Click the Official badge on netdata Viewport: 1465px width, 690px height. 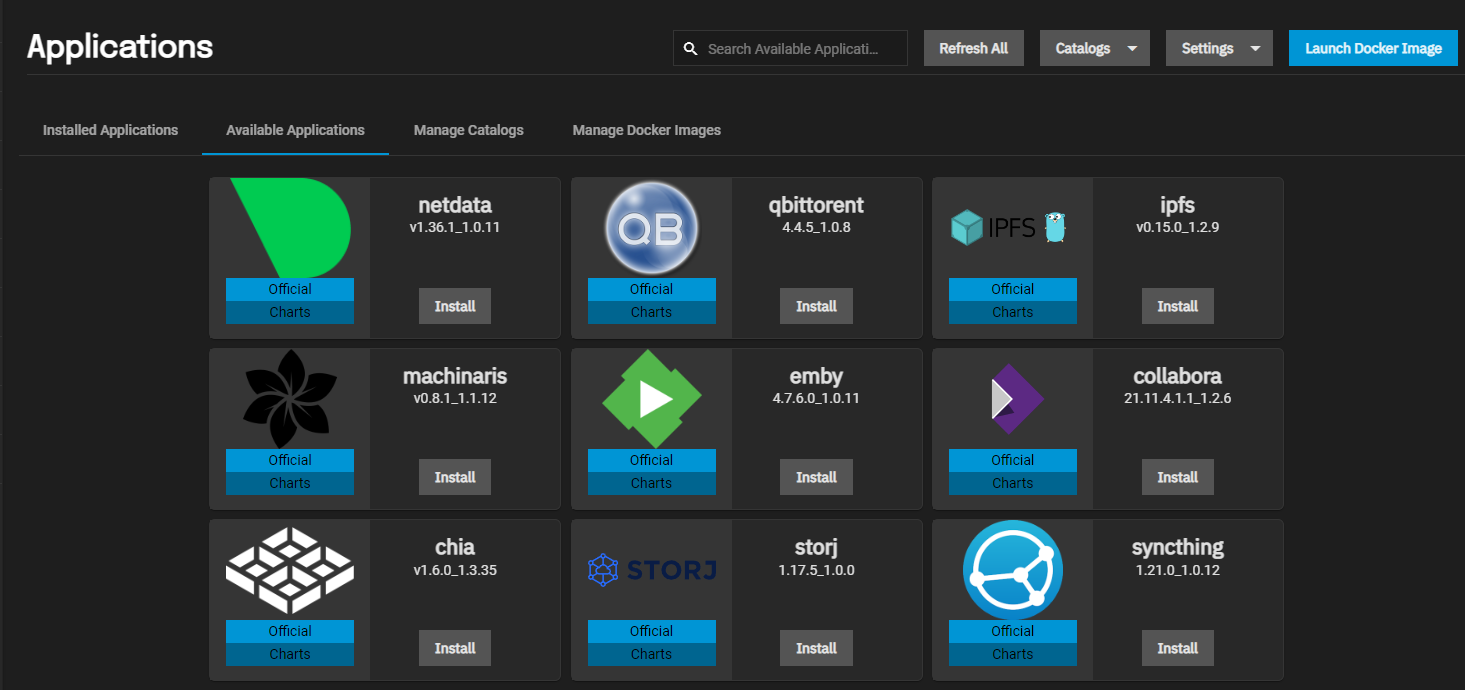(290, 289)
